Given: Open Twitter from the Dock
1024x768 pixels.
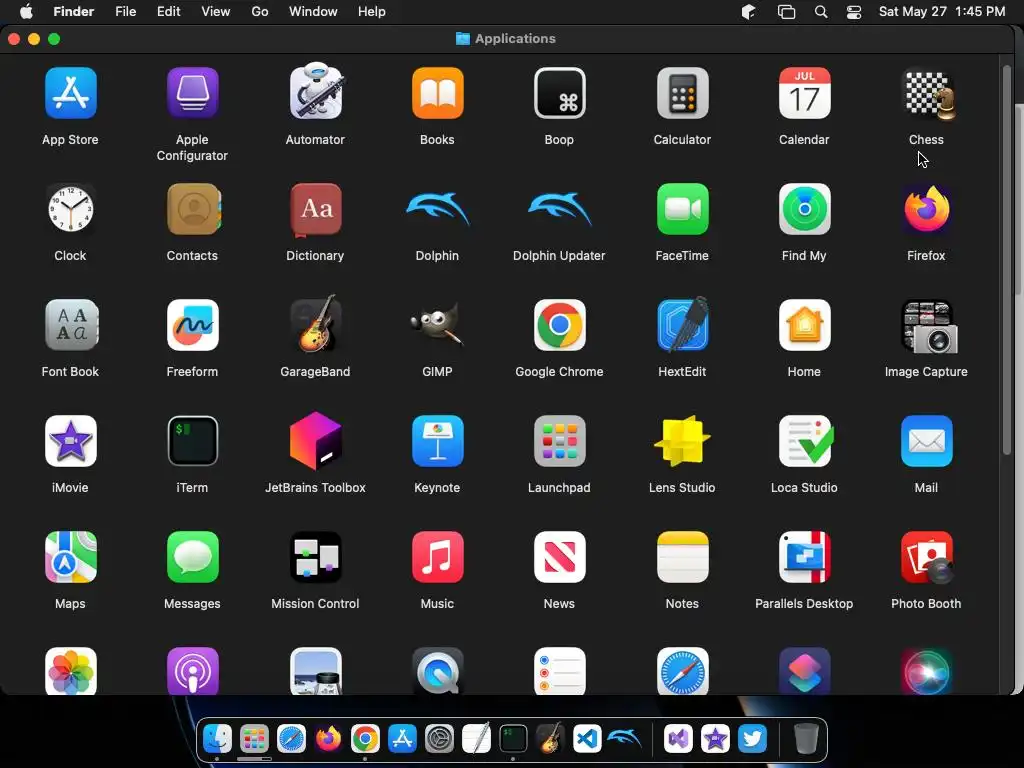Looking at the screenshot, I should click(x=752, y=739).
